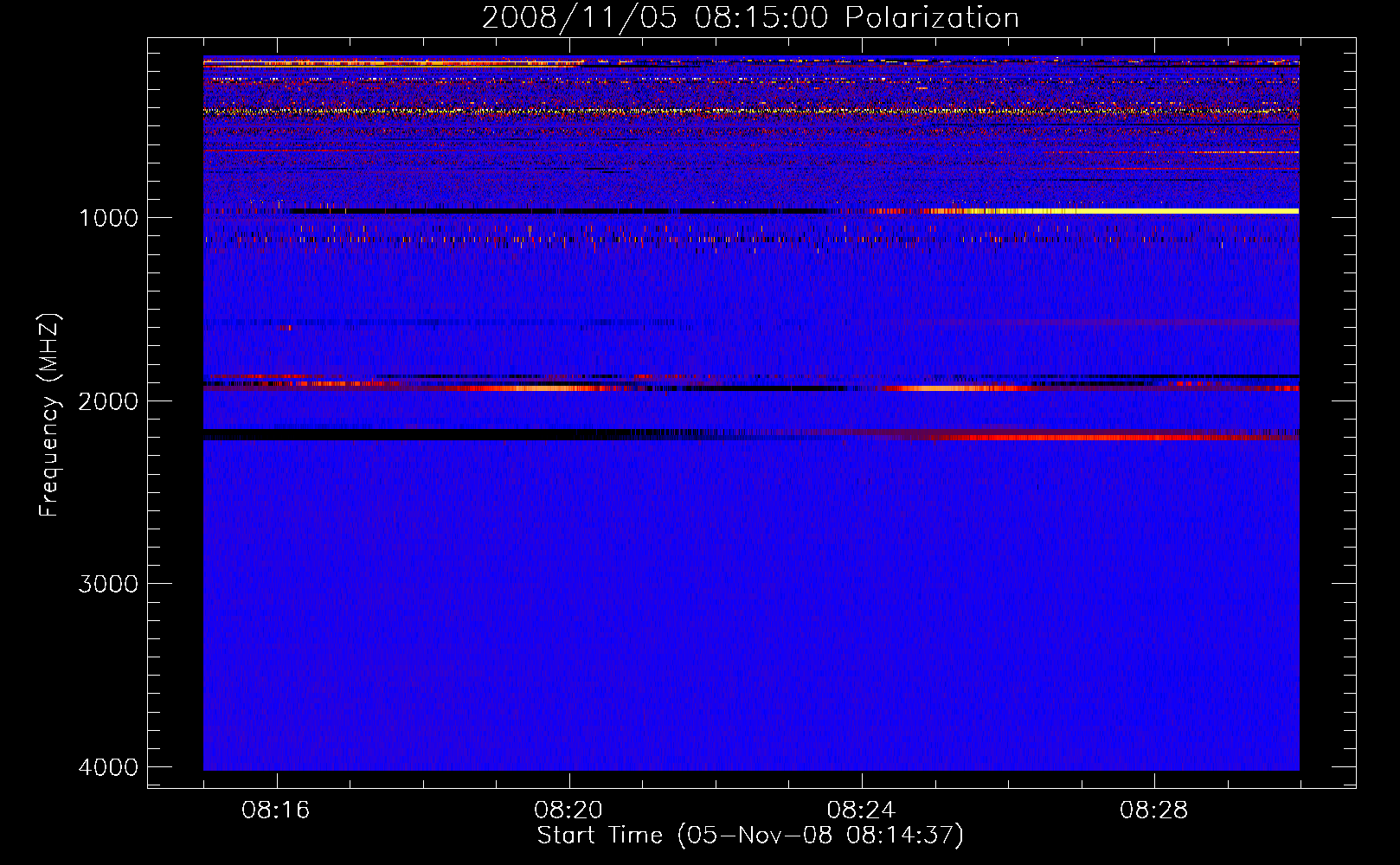Click the 08:20 time tick label

point(568,811)
